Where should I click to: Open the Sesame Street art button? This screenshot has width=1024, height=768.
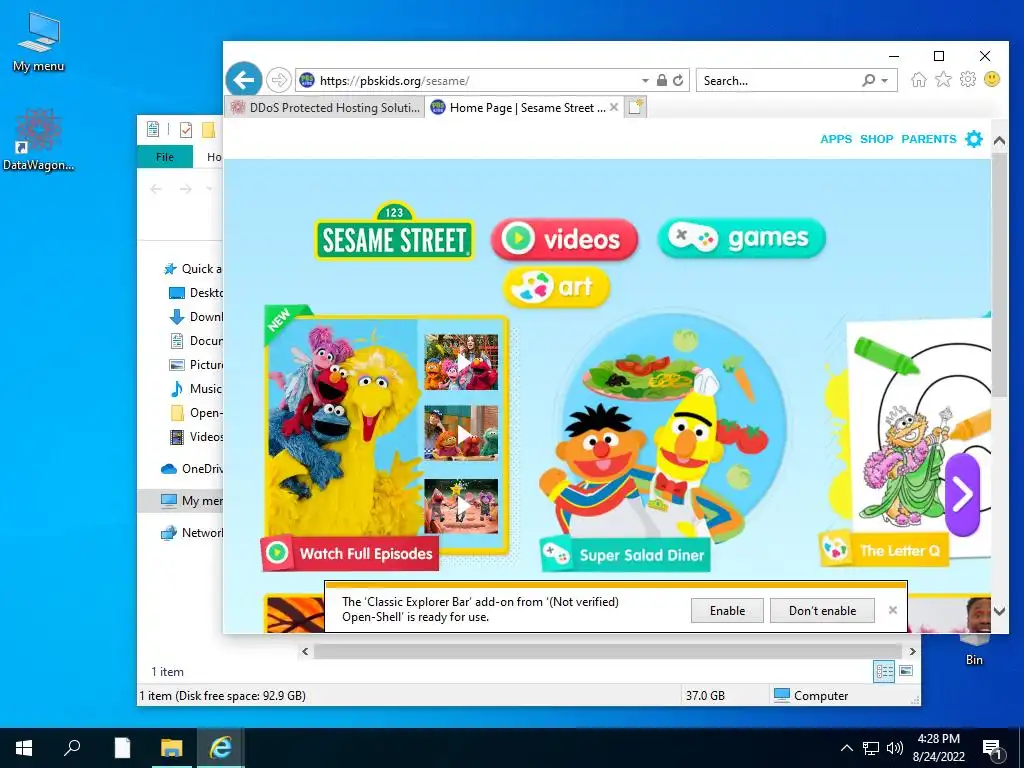point(556,287)
